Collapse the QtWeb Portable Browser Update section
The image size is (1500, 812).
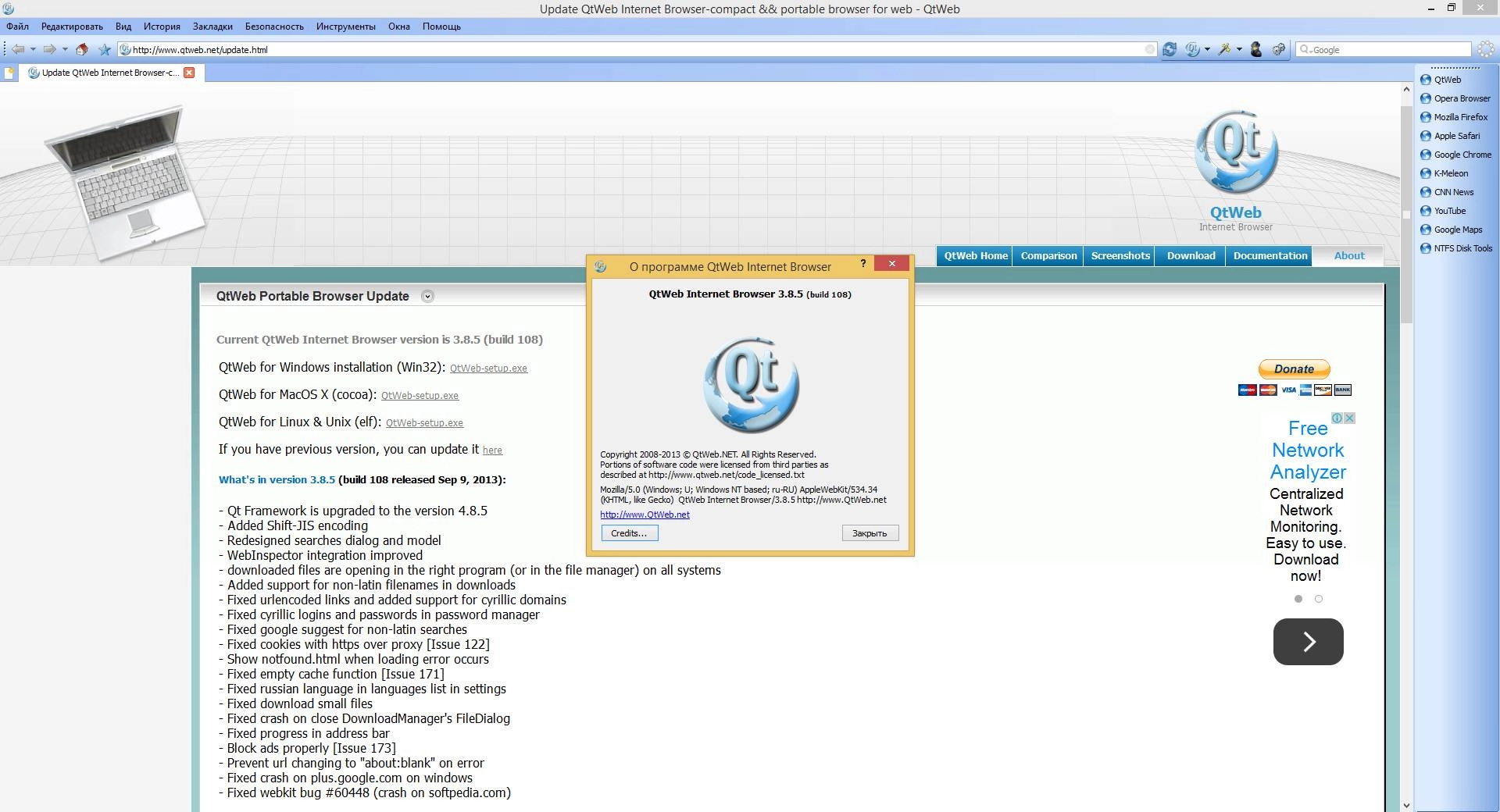[427, 296]
